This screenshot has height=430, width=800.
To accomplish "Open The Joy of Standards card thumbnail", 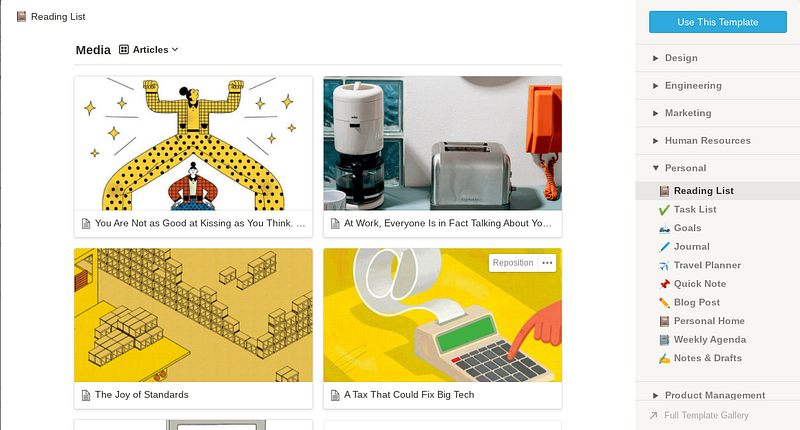I will [x=193, y=315].
